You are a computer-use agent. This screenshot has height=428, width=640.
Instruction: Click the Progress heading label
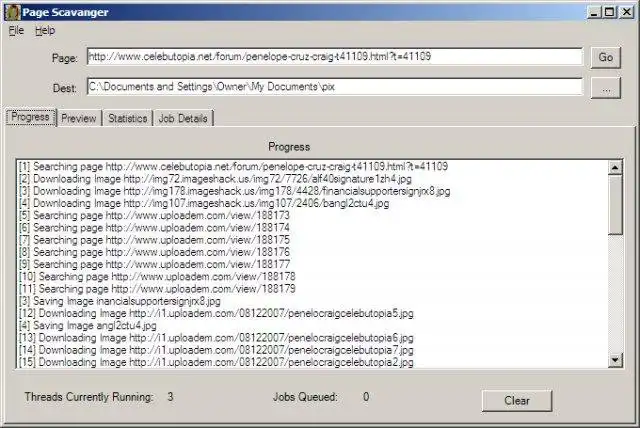click(x=289, y=147)
